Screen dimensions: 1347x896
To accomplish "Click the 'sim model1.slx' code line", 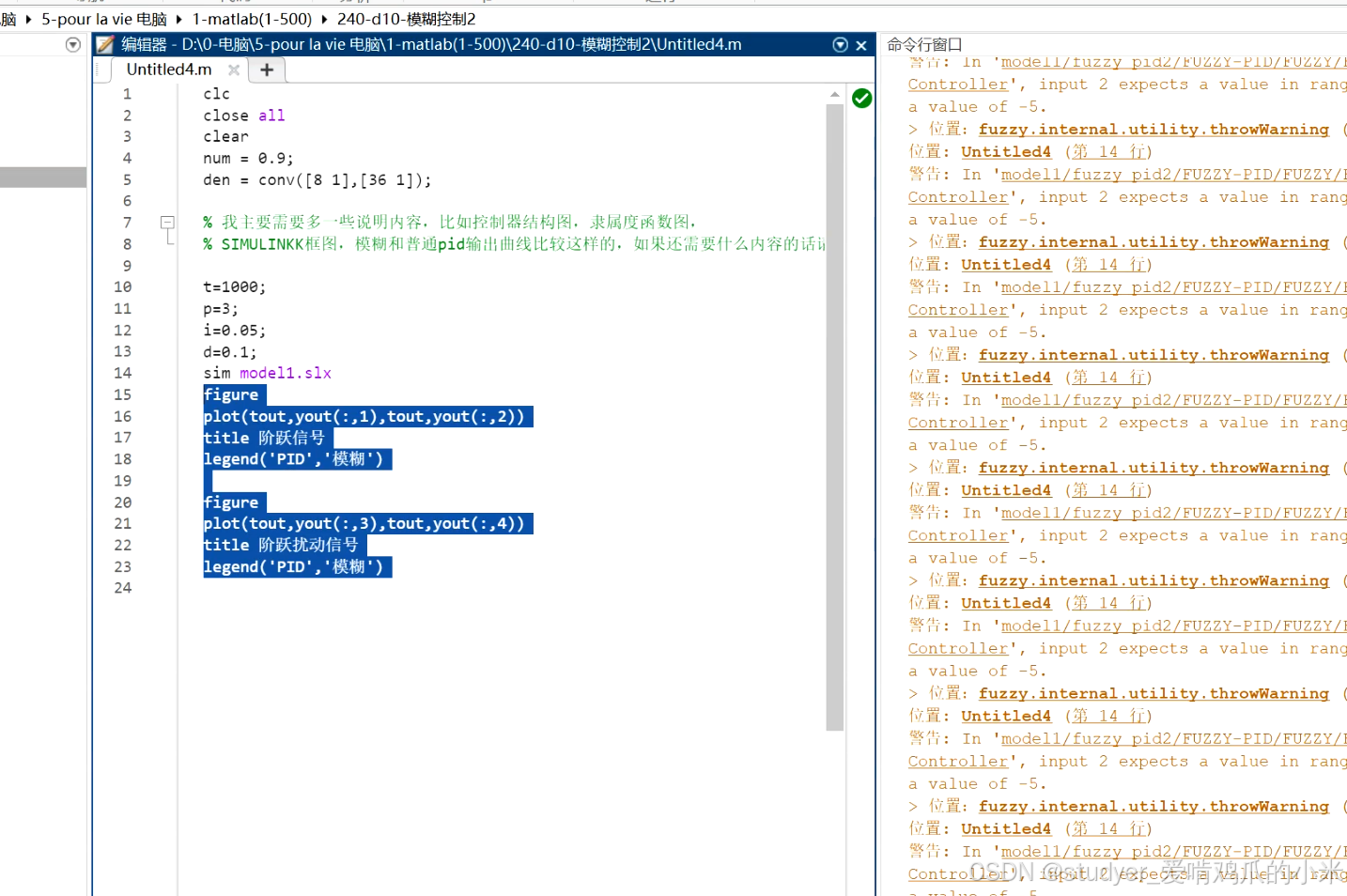I will [x=267, y=374].
